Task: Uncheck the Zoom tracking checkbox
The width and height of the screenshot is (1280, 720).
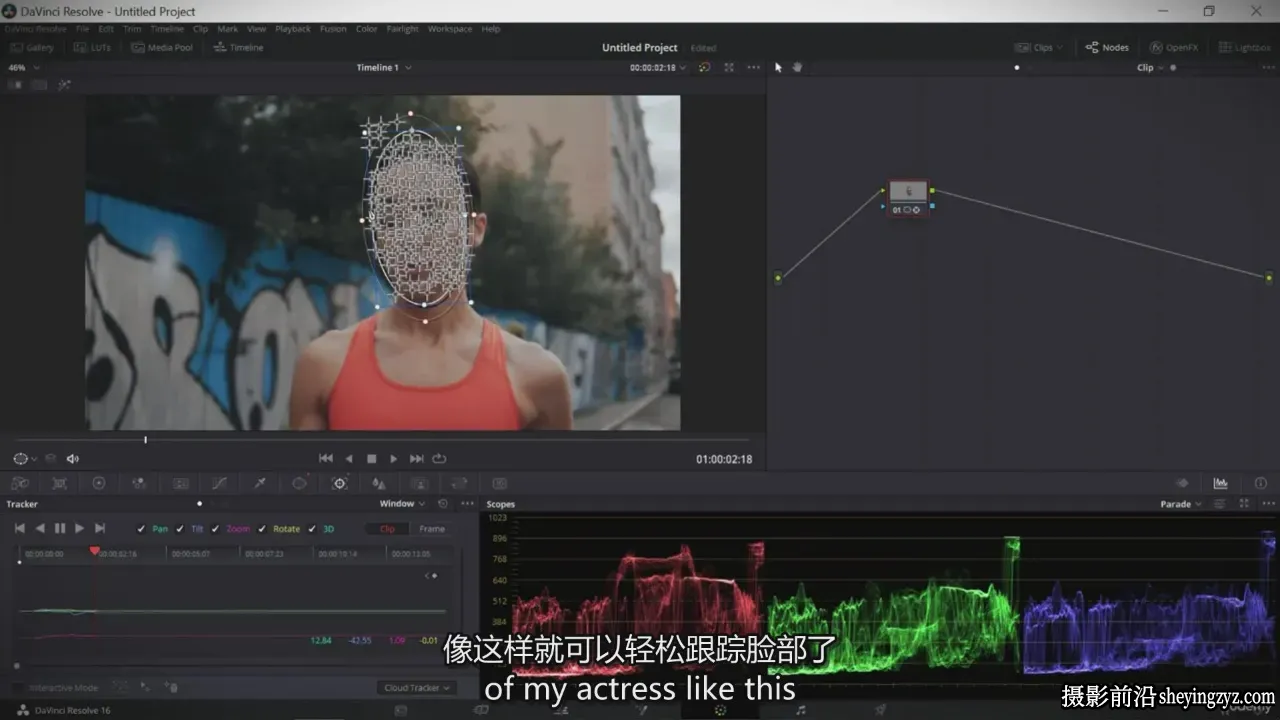Action: tap(216, 529)
